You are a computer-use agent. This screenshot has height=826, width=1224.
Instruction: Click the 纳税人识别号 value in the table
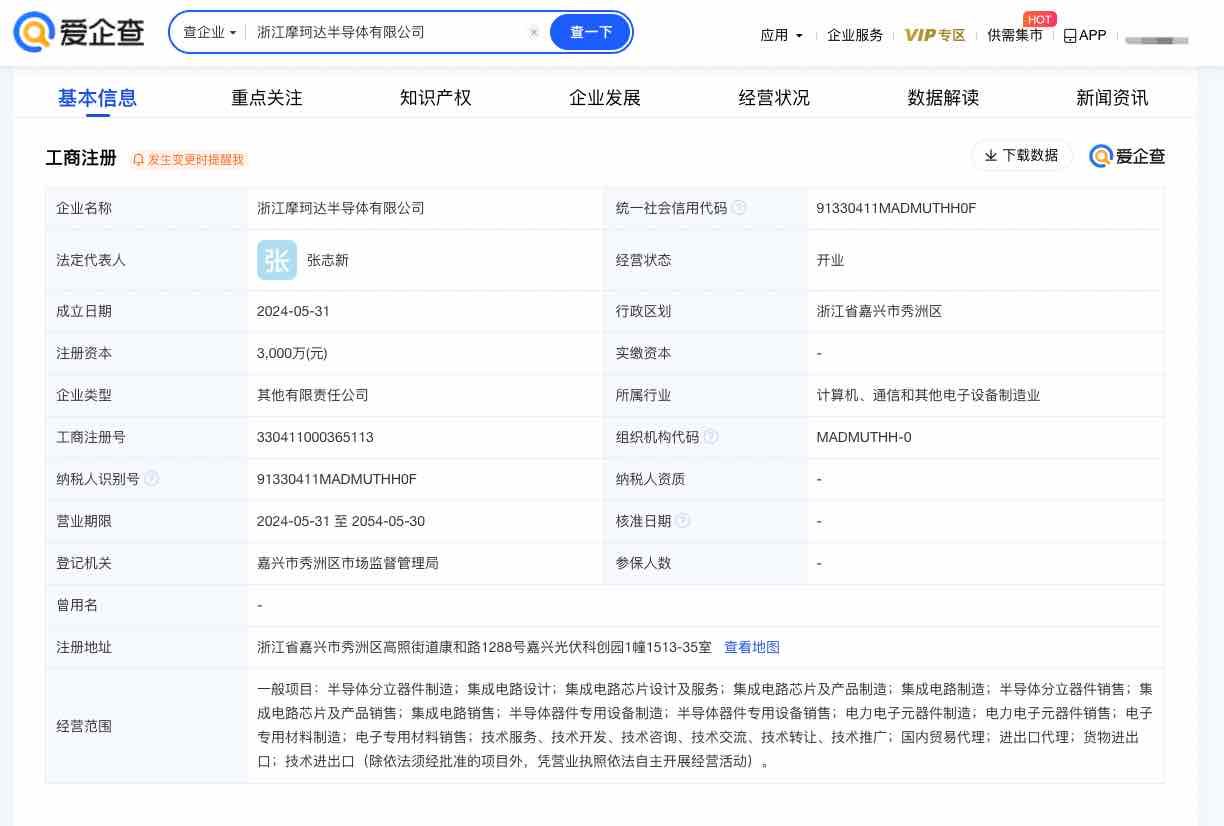click(x=337, y=479)
